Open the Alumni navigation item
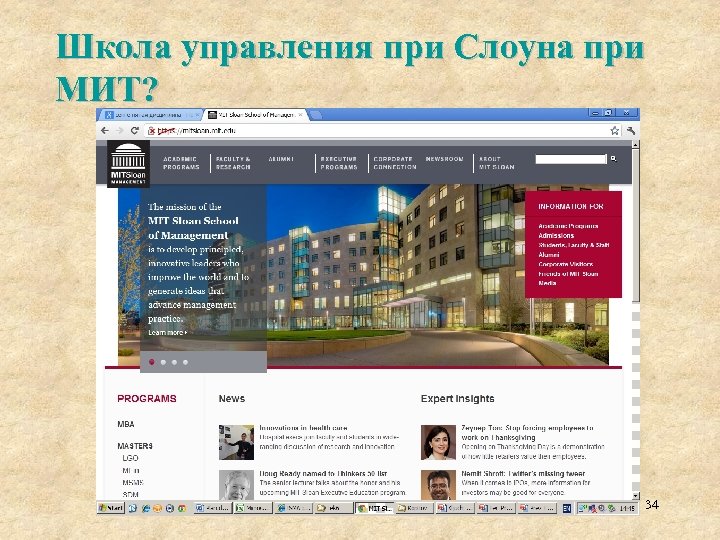 [x=281, y=159]
